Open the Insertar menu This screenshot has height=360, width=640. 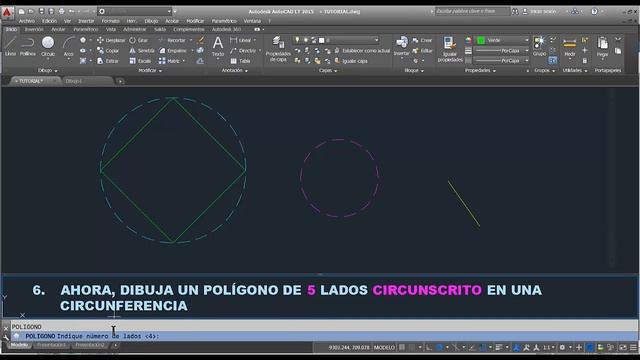pos(86,21)
